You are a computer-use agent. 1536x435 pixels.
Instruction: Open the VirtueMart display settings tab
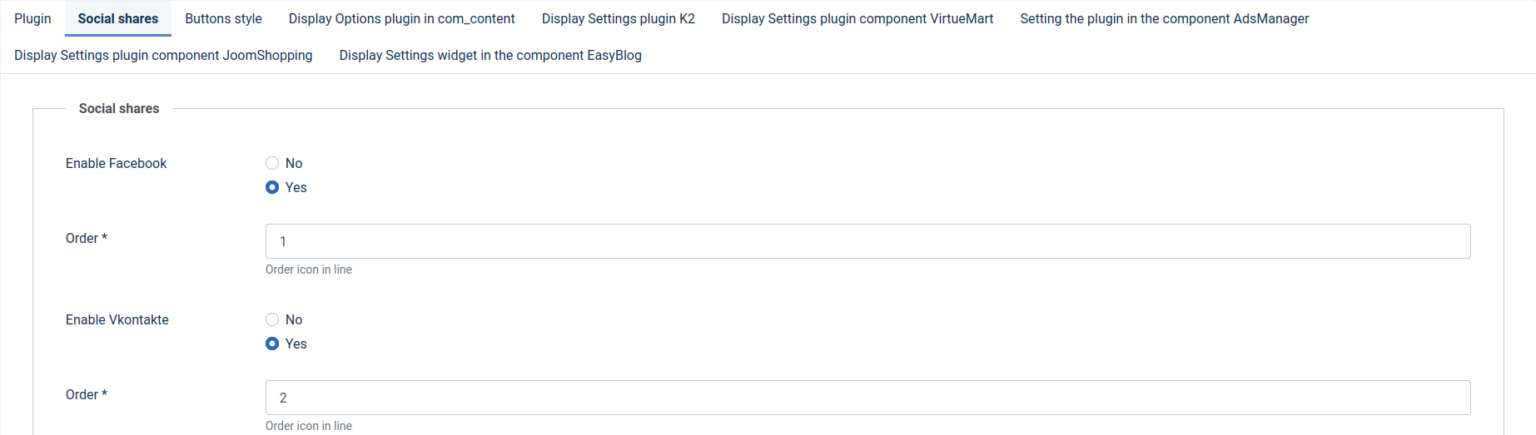click(x=857, y=19)
